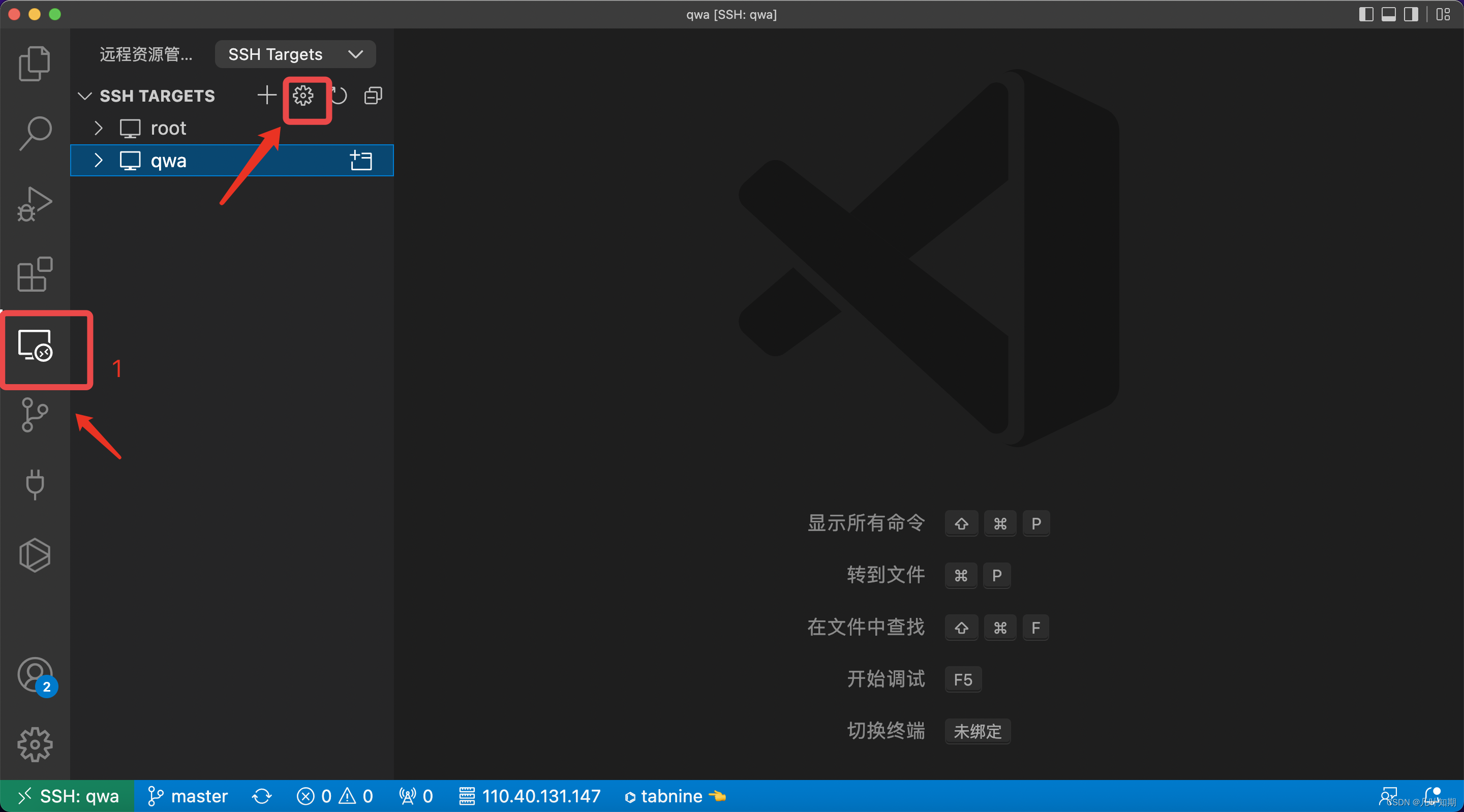
Task: Open the Accounts menu icon
Action: click(x=35, y=674)
